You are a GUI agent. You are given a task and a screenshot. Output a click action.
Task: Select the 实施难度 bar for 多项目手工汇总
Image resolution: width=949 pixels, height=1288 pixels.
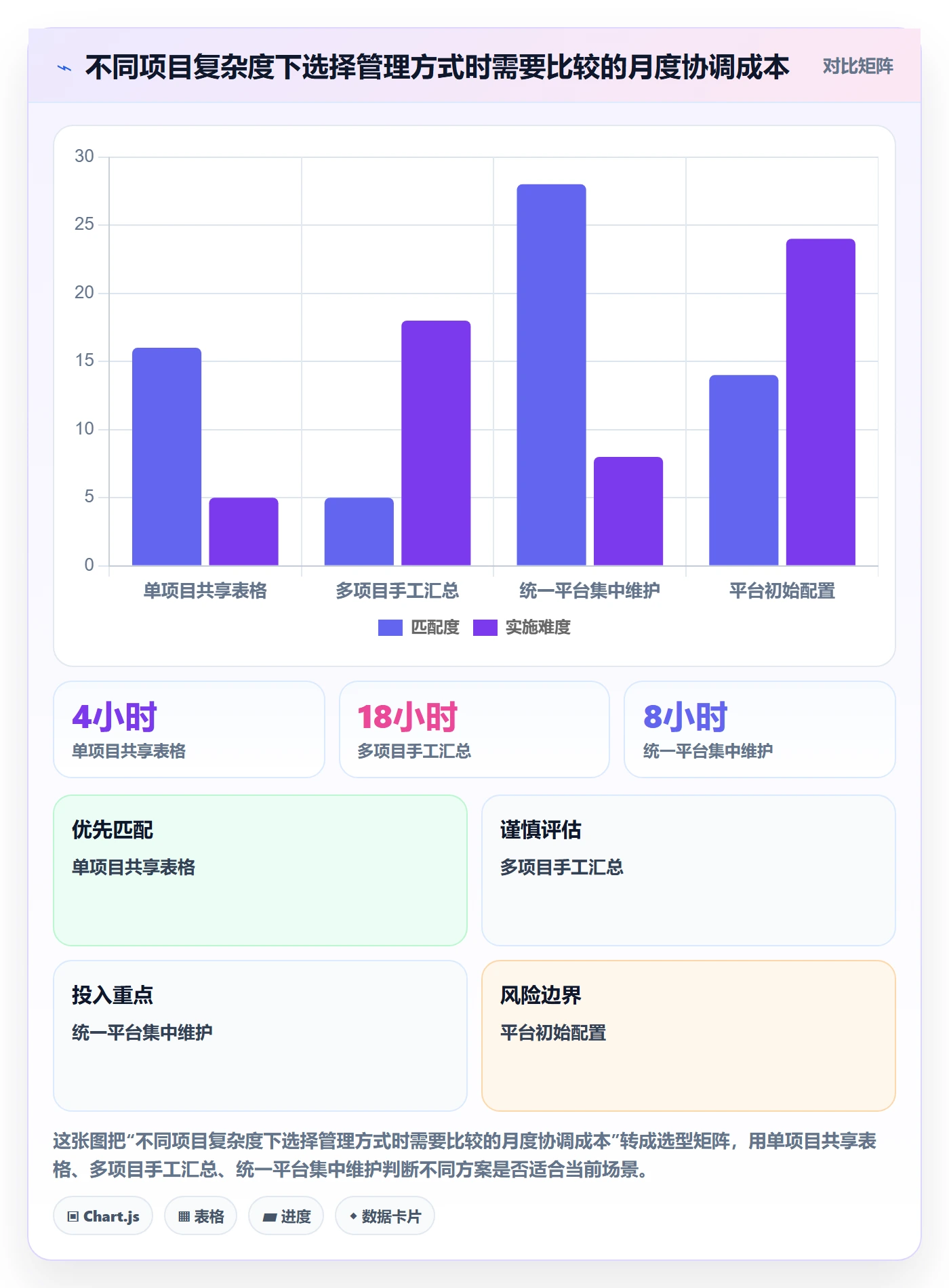point(436,443)
